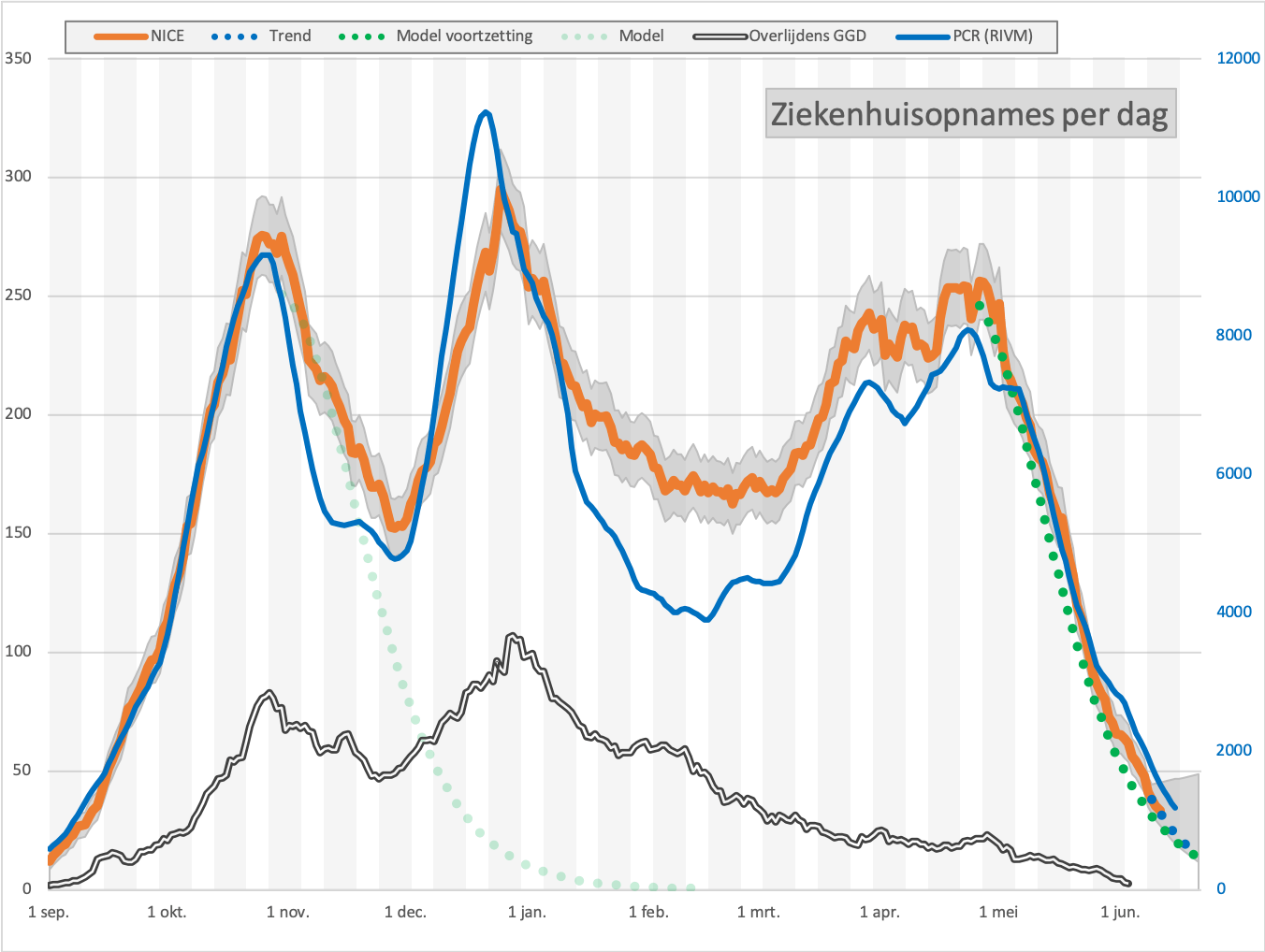1265x952 pixels.
Task: Click the 350 left axis label
Action: point(18,58)
